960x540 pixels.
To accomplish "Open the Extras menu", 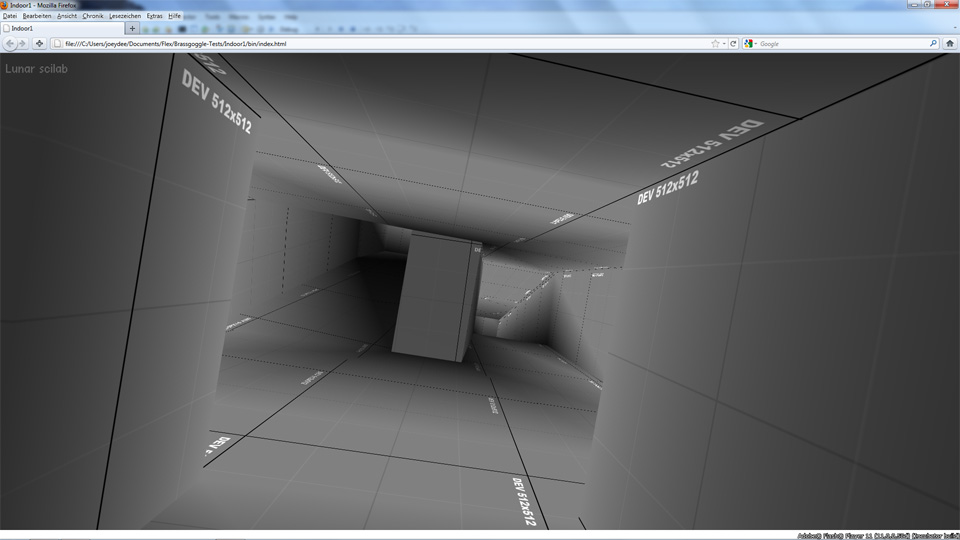I will [154, 17].
